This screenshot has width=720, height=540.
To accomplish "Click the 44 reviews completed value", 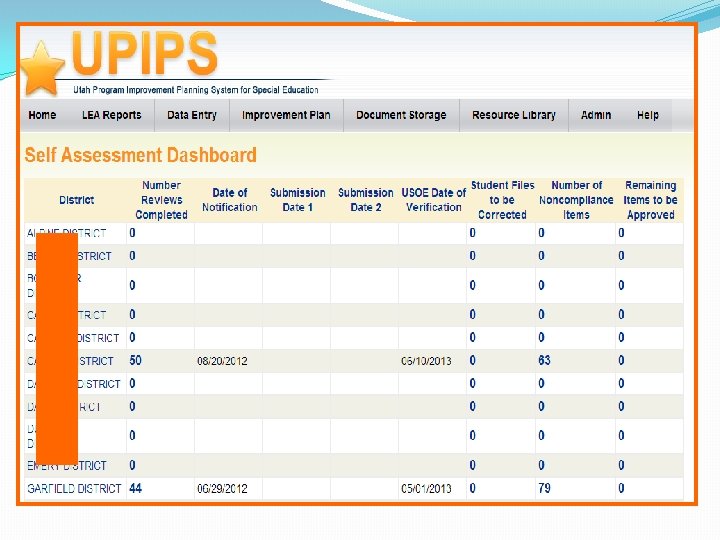I will point(135,488).
